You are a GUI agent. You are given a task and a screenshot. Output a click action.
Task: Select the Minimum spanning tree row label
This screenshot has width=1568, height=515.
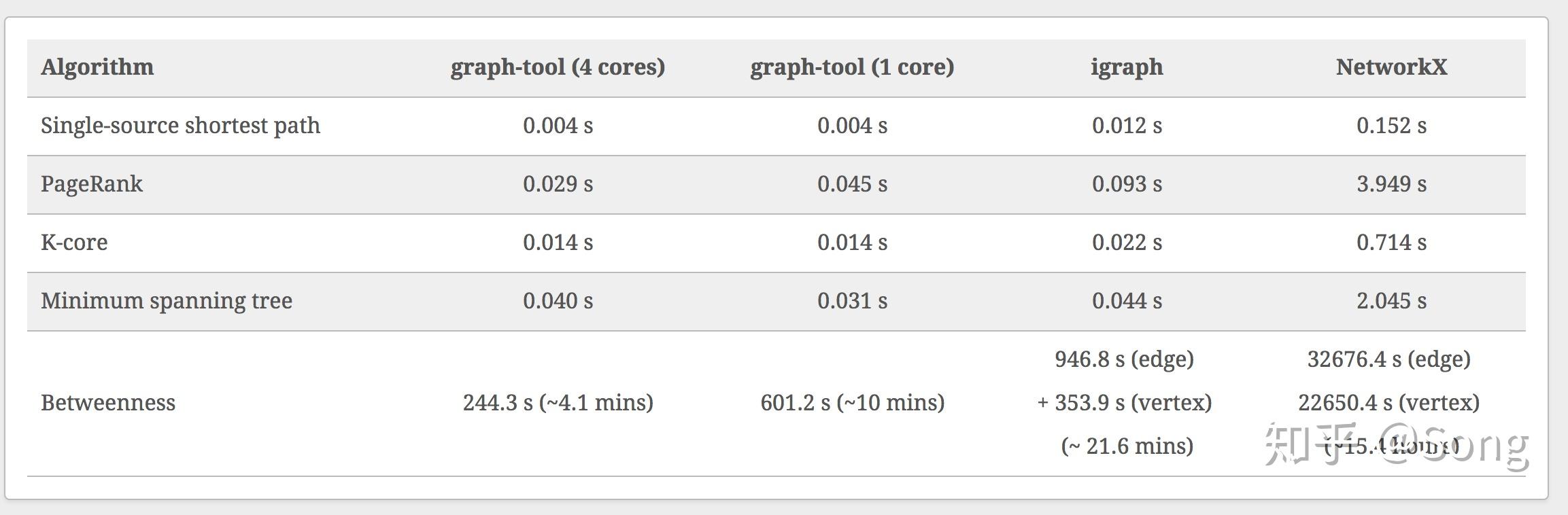167,301
